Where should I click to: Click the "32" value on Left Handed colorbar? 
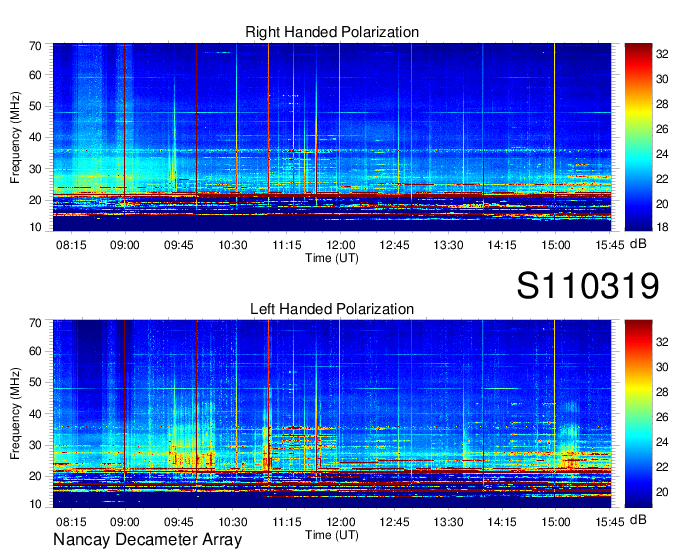(662, 342)
